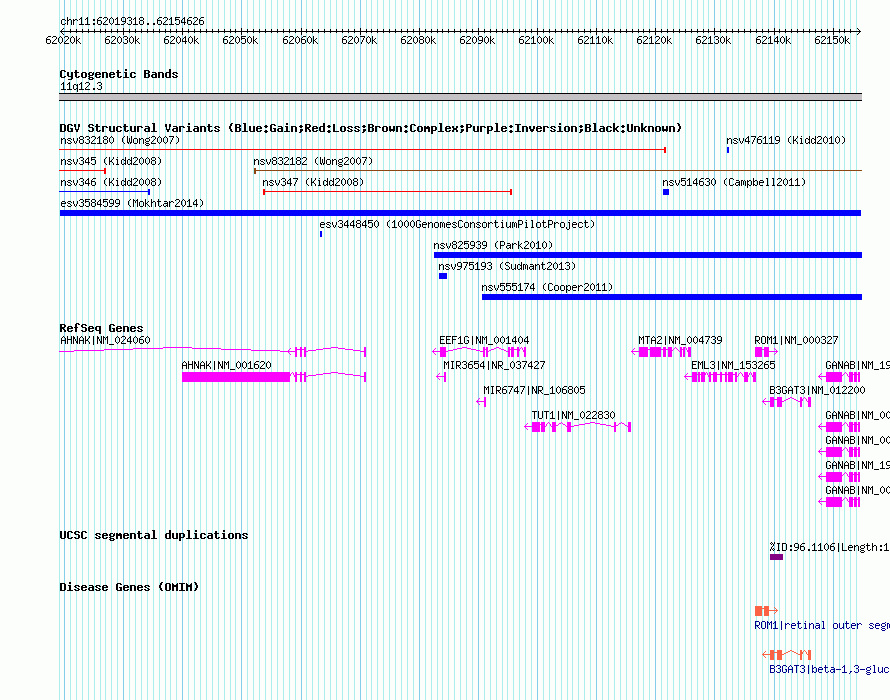
Task: Select the Disease Genes (OMIM) track title
Action: click(129, 587)
